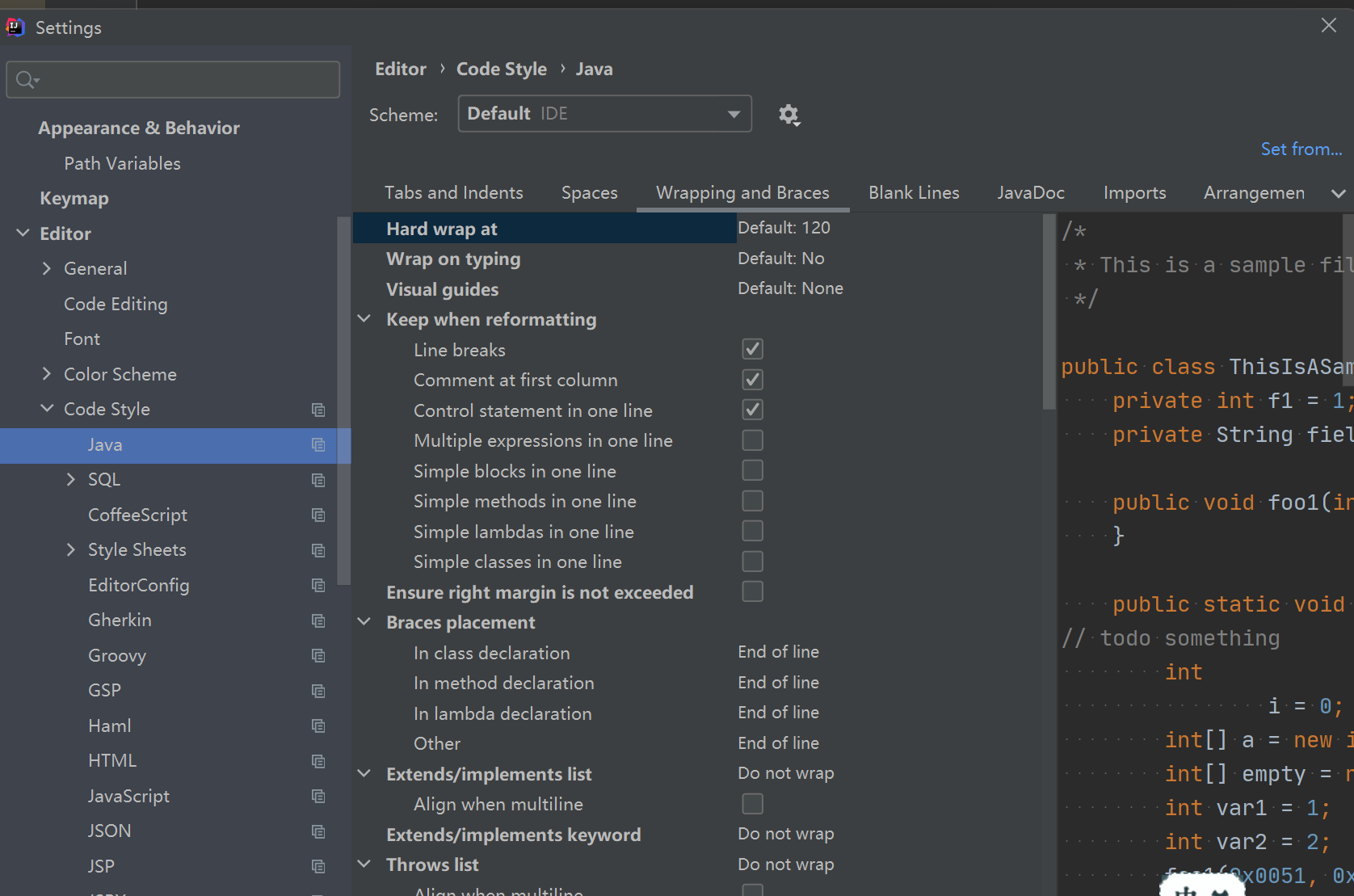
Task: Enable Simple methods in one line
Action: 752,501
